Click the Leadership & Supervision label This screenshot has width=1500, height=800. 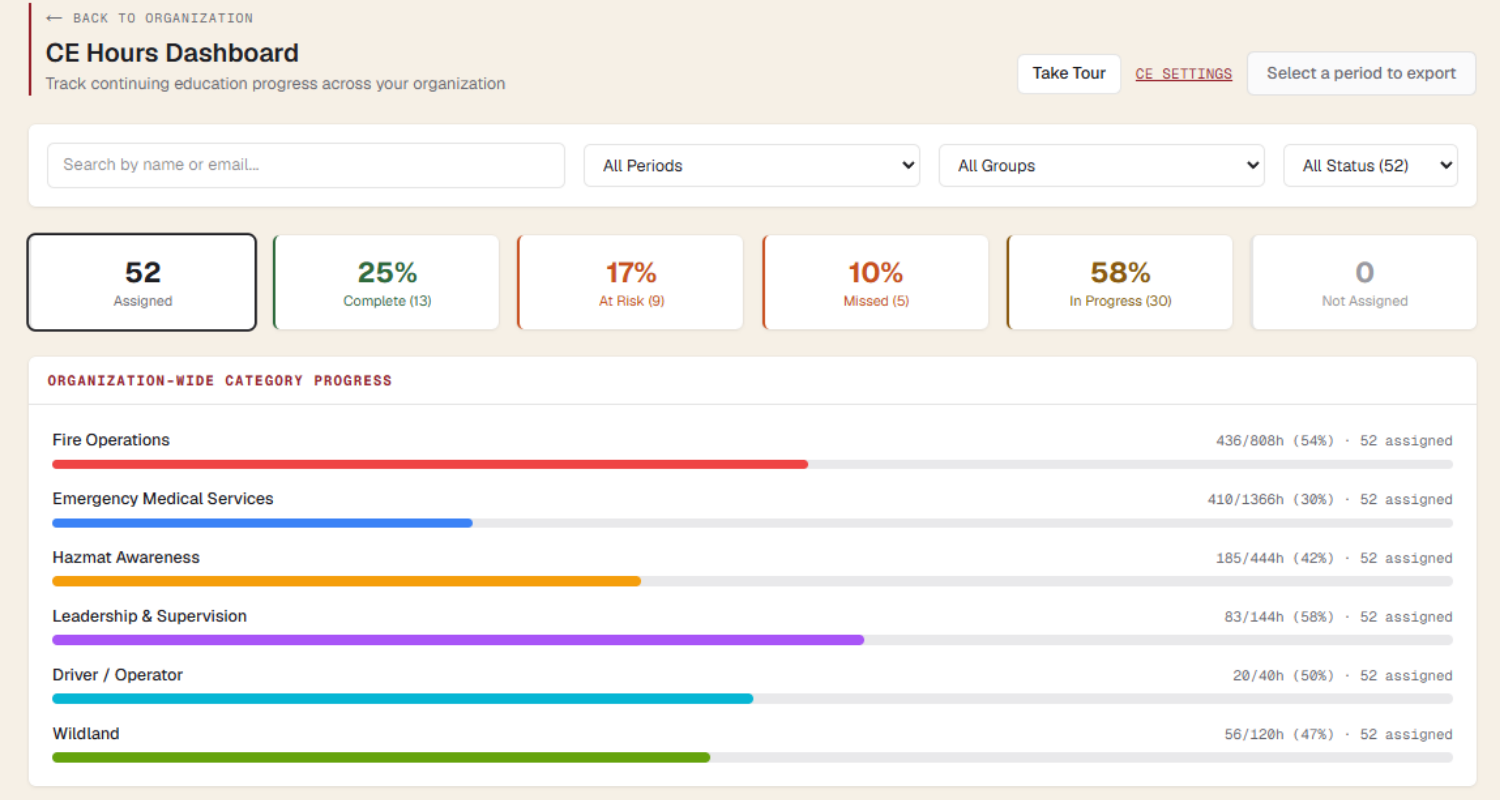pos(150,616)
